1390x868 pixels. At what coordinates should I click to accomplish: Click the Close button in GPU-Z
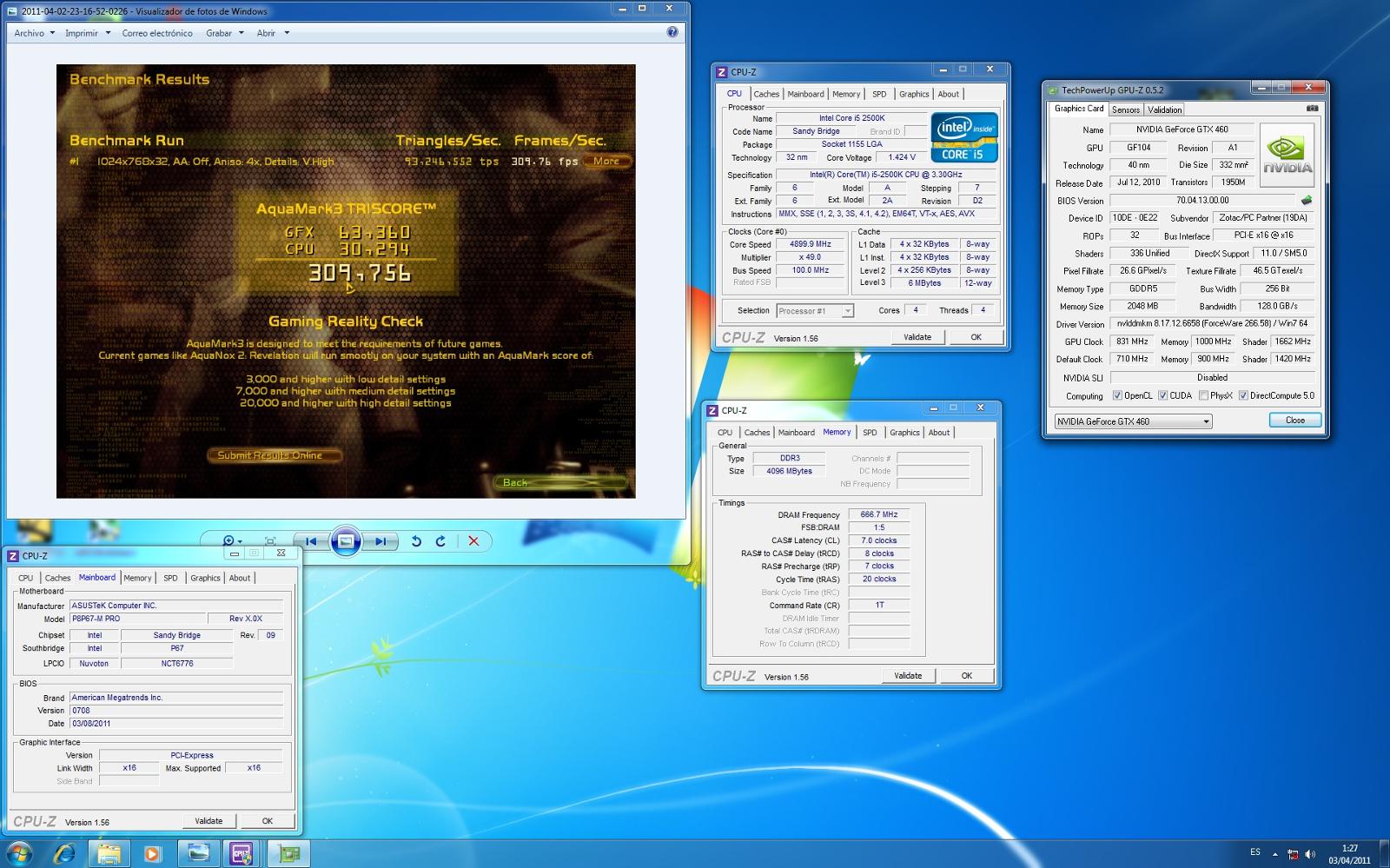1295,421
